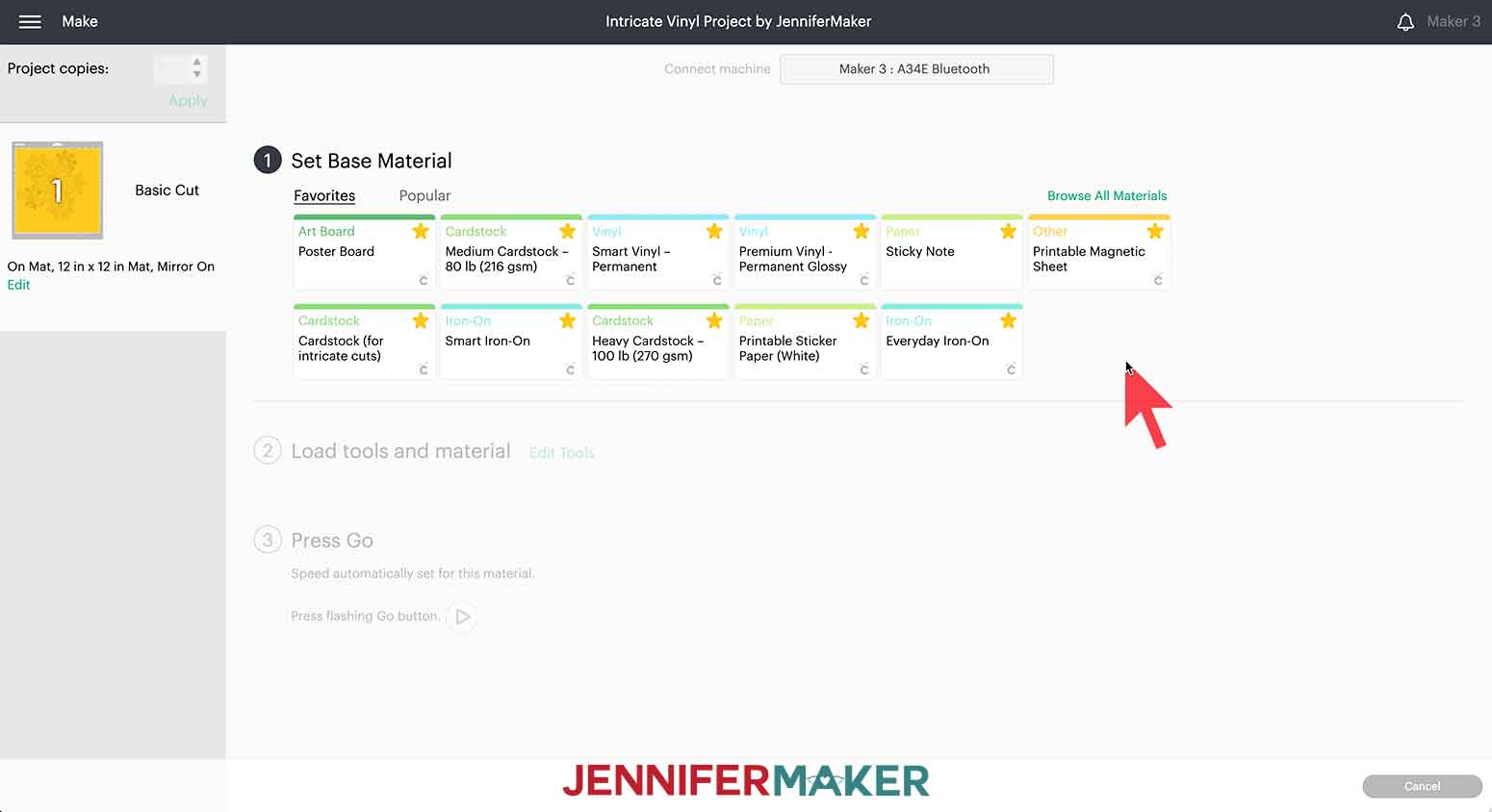Edit the mat settings
Screen dimensions: 1492x812
point(18,285)
